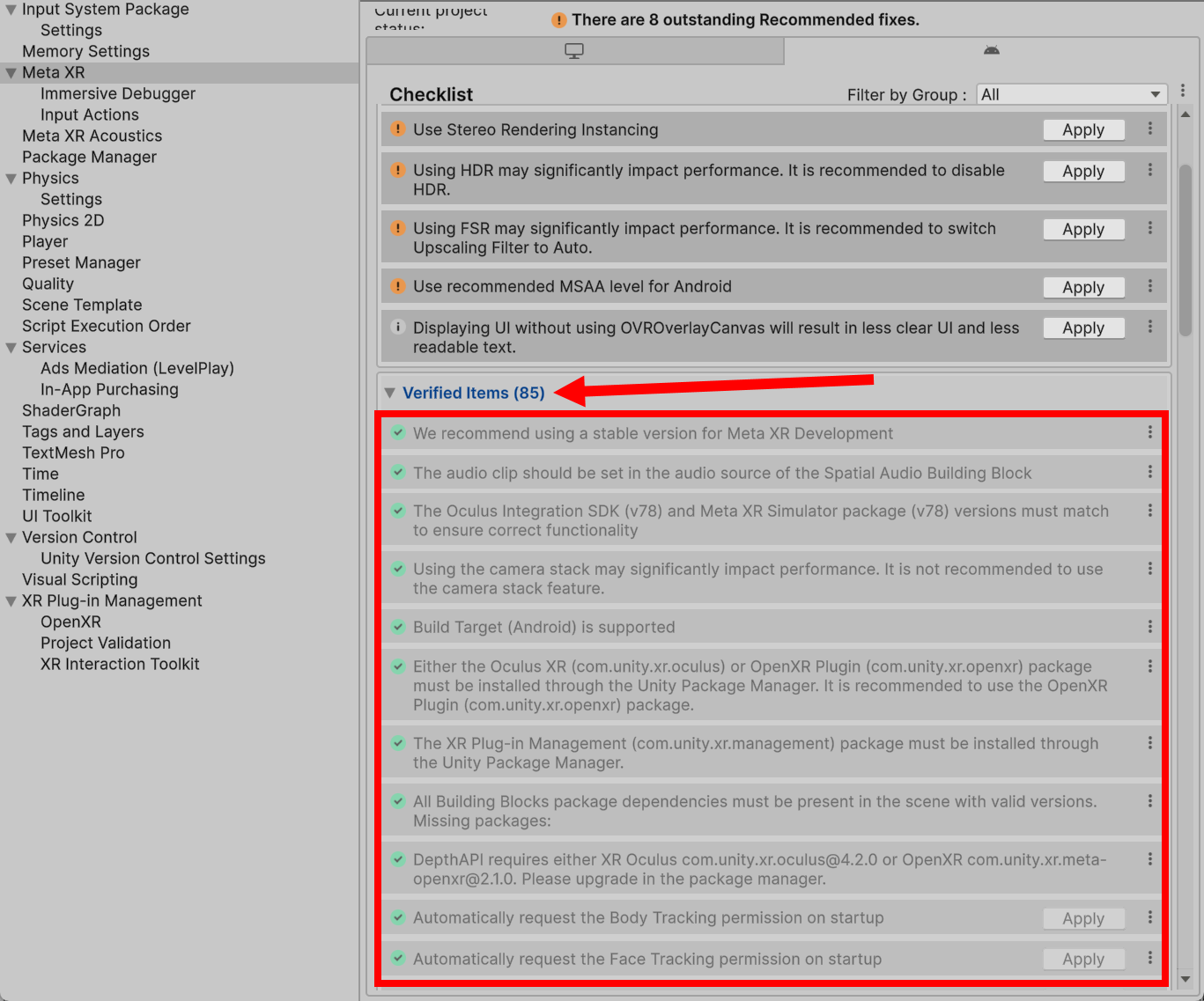Viewport: 1204px width, 1001px height.
Task: Collapse the Meta XR tree node
Action: coord(11,73)
